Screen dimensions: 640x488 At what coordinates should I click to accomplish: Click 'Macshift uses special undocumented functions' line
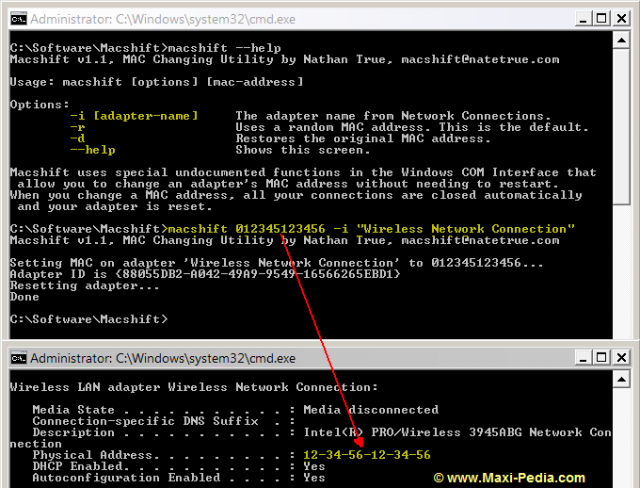click(303, 173)
